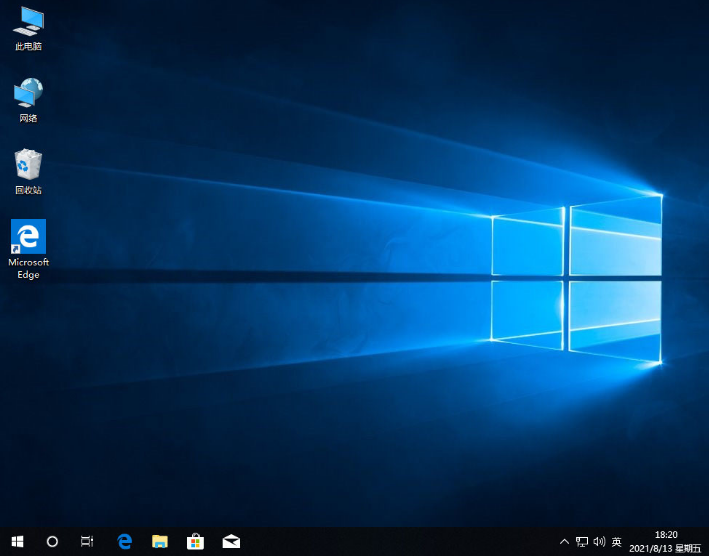The width and height of the screenshot is (709, 556).
Task: Open File Explorer from the taskbar
Action: (x=160, y=541)
